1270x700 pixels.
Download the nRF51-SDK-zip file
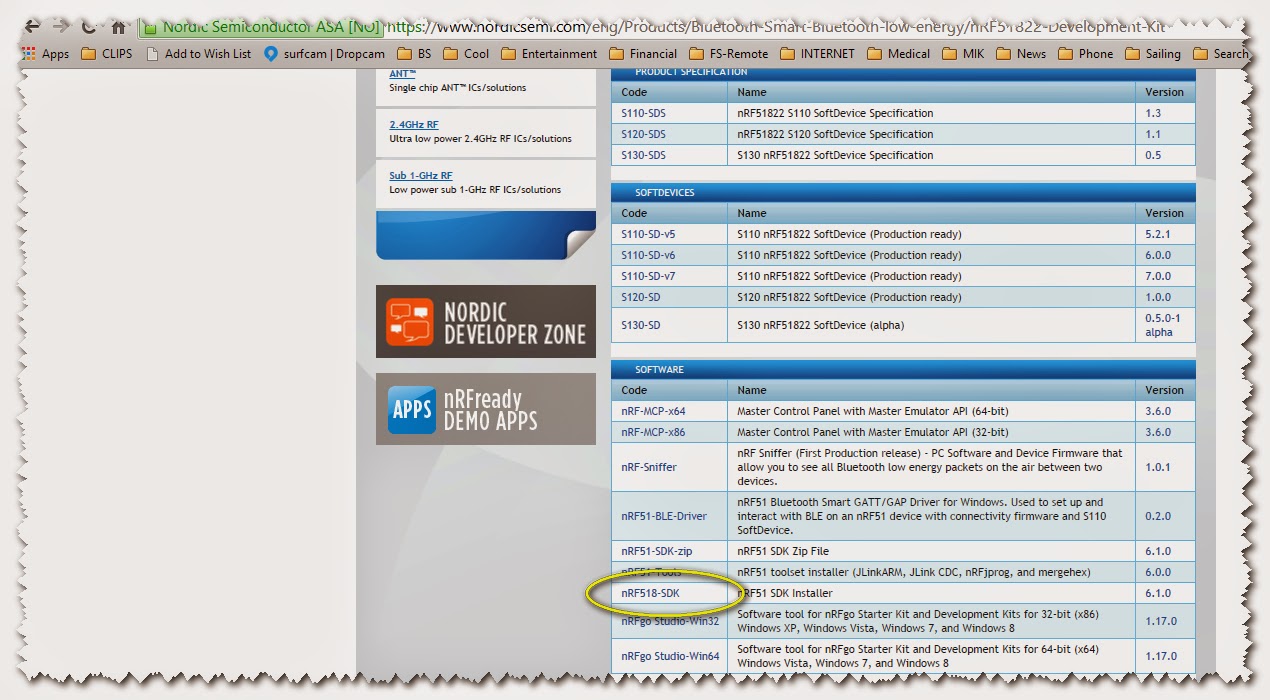click(x=656, y=551)
